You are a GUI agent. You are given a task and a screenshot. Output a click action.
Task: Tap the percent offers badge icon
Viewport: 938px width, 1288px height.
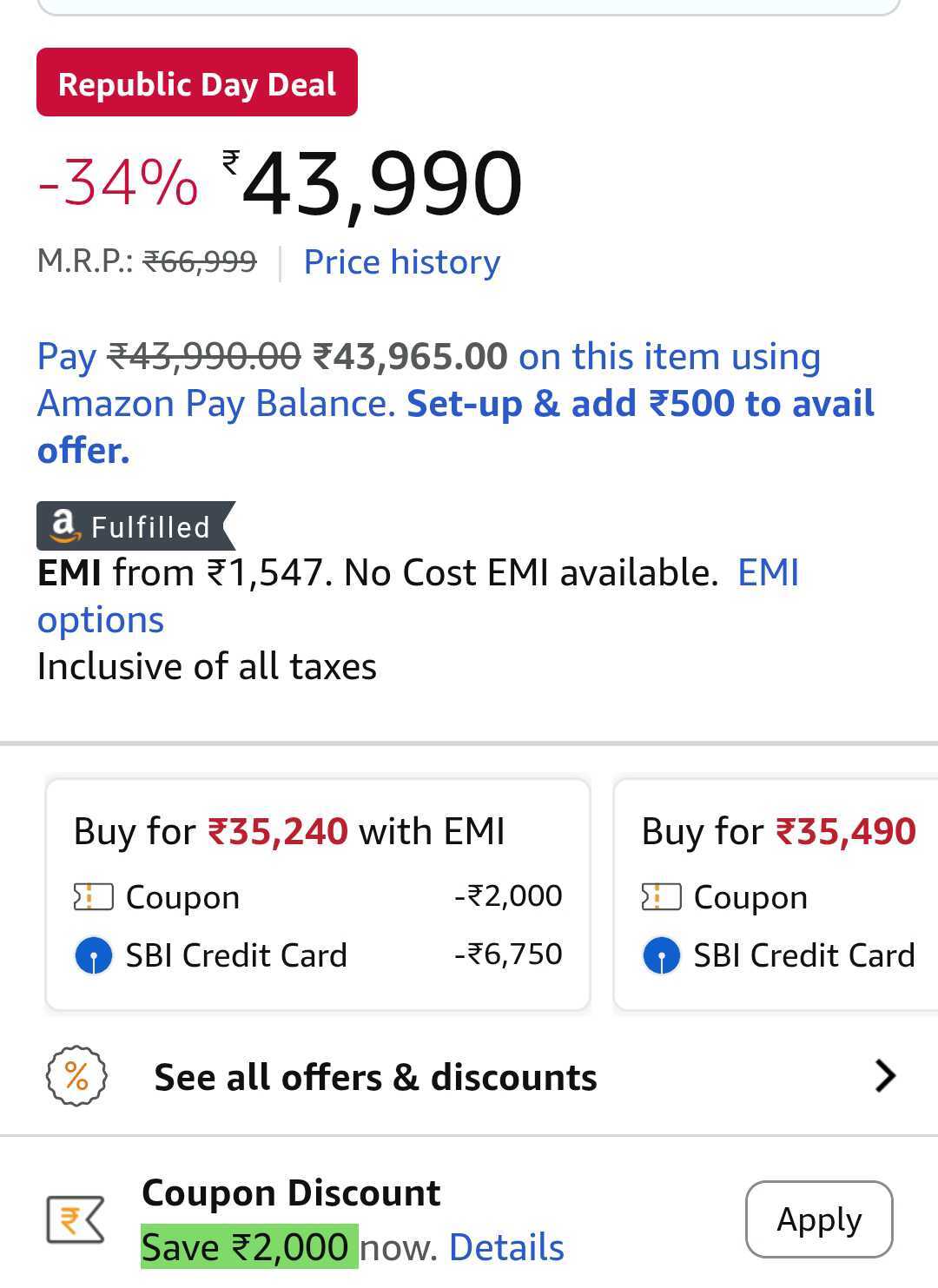[x=76, y=1077]
